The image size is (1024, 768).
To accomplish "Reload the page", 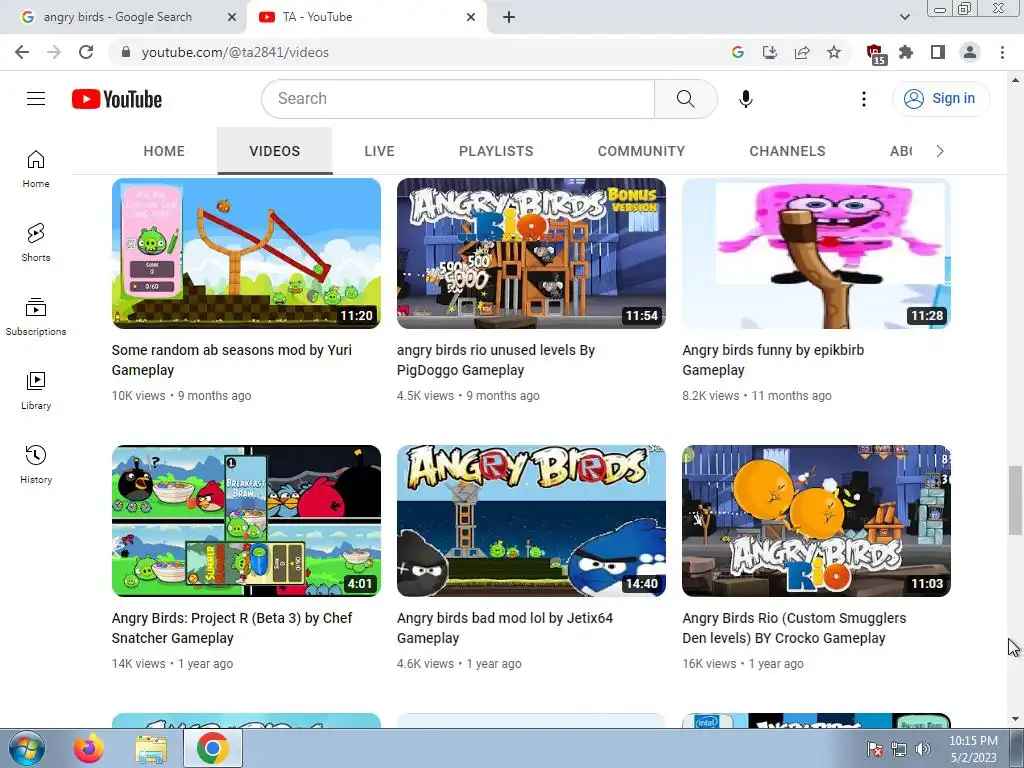I will coord(86,52).
